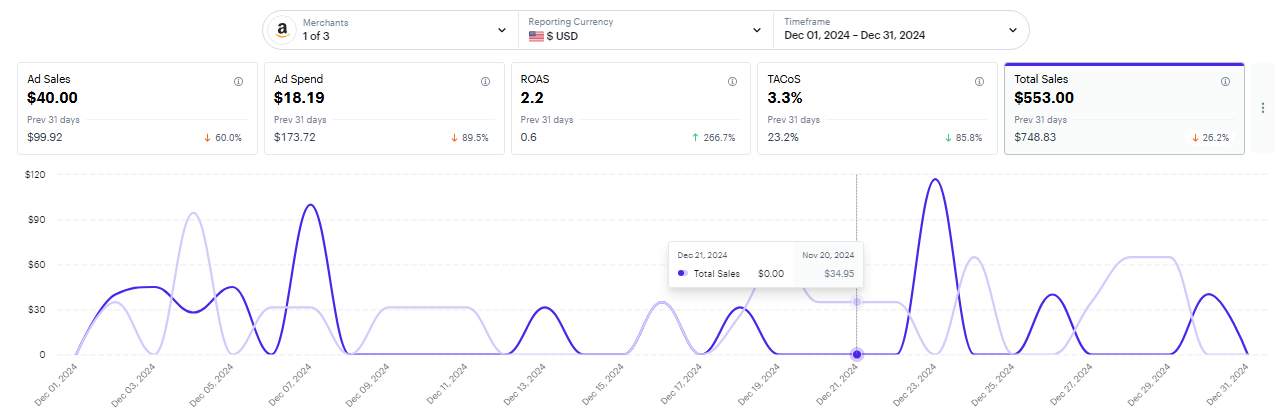Click the Dec 23, 2024 axis label

pyautogui.click(x=917, y=385)
